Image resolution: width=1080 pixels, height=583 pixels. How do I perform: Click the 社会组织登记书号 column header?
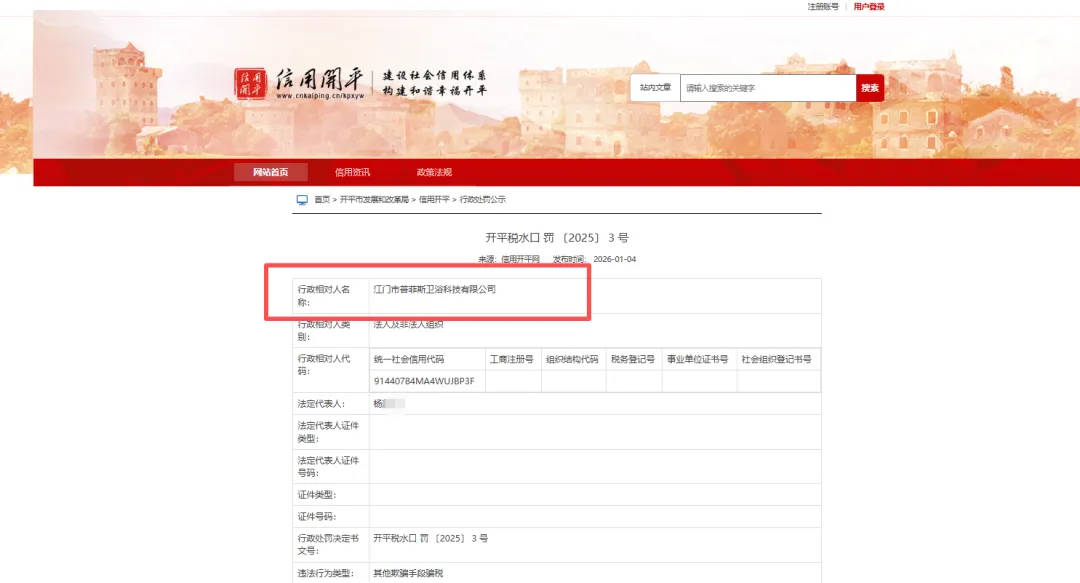(776, 360)
